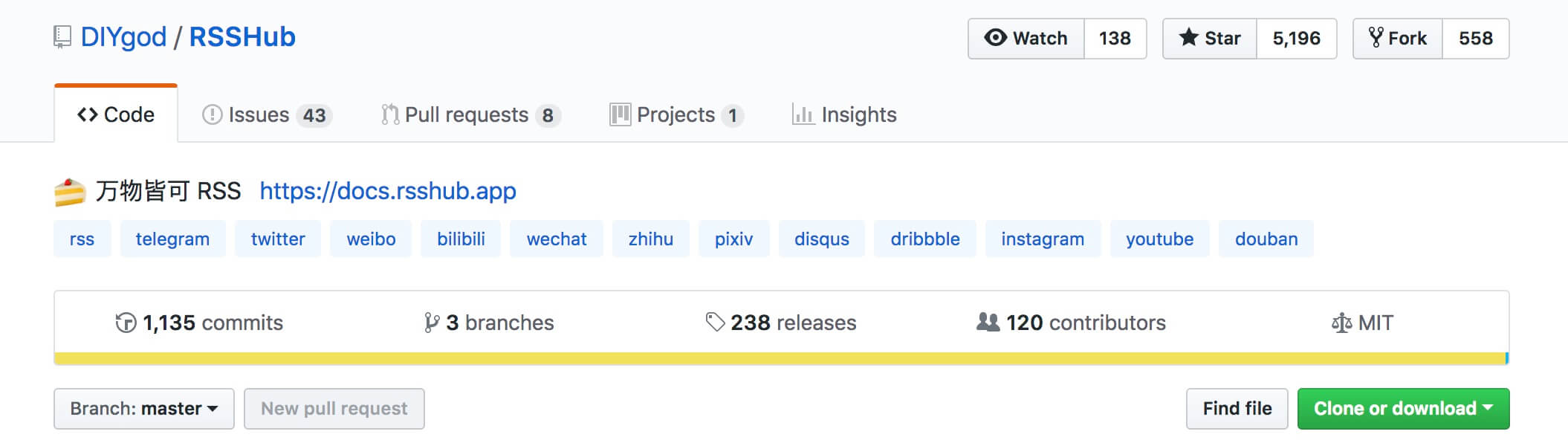Star the RSSHub repository
This screenshot has height=443, width=1568.
(1210, 38)
